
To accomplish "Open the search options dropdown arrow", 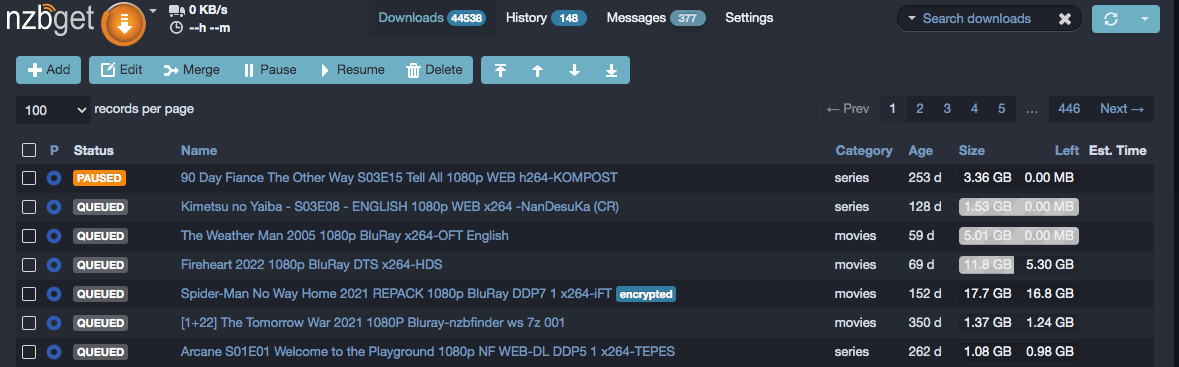I will (912, 19).
